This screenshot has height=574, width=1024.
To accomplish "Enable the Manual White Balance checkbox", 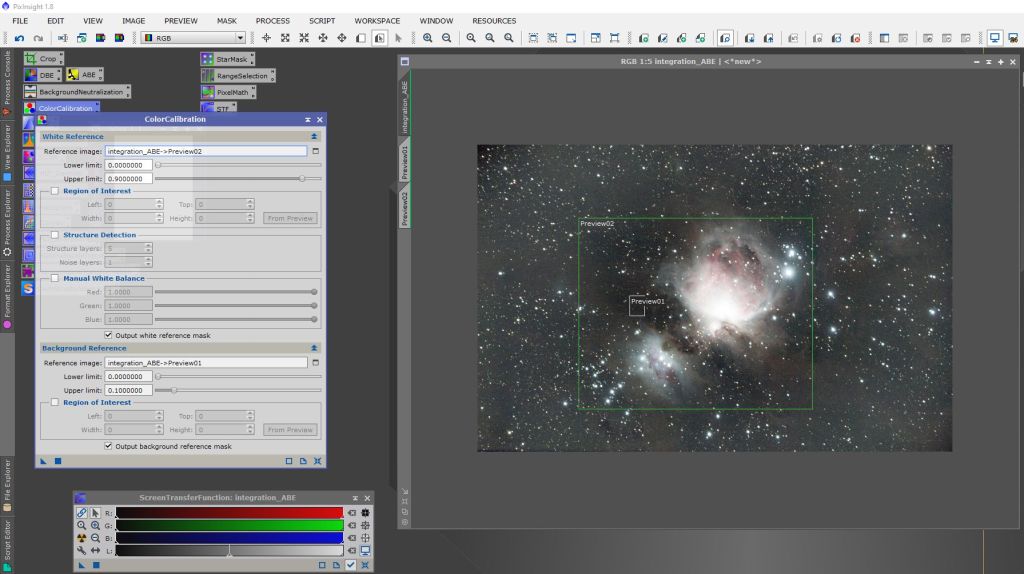I will 55,278.
